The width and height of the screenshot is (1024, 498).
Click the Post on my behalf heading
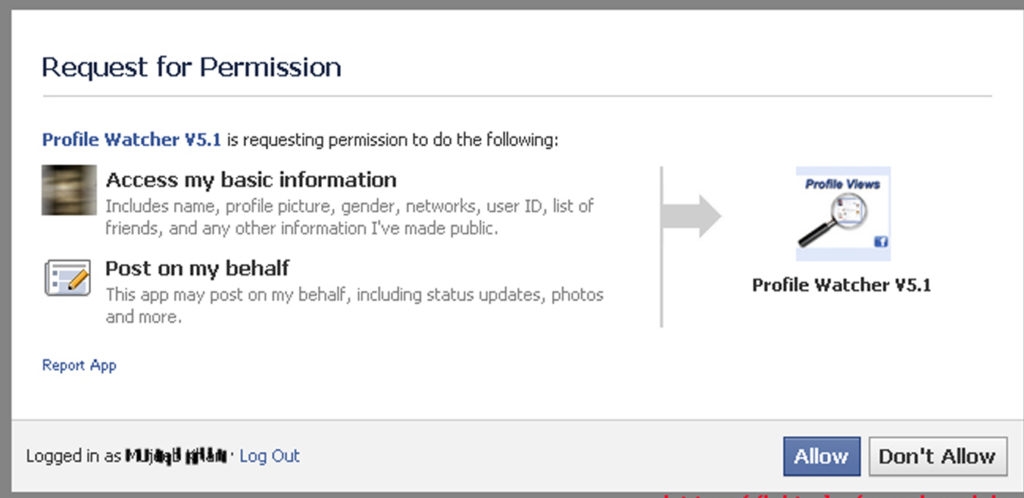[197, 268]
